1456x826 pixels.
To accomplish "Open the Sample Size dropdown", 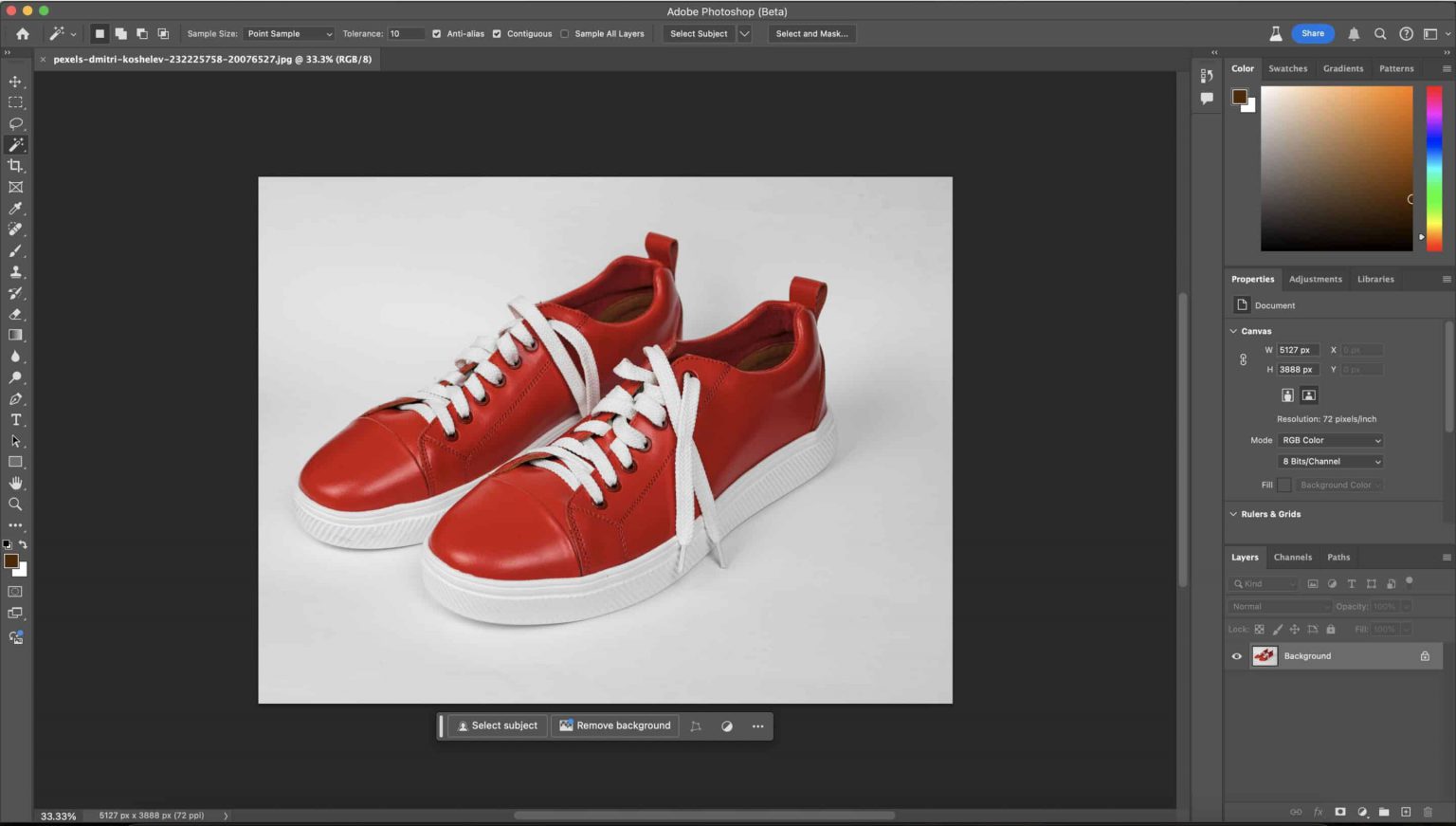I will (288, 33).
